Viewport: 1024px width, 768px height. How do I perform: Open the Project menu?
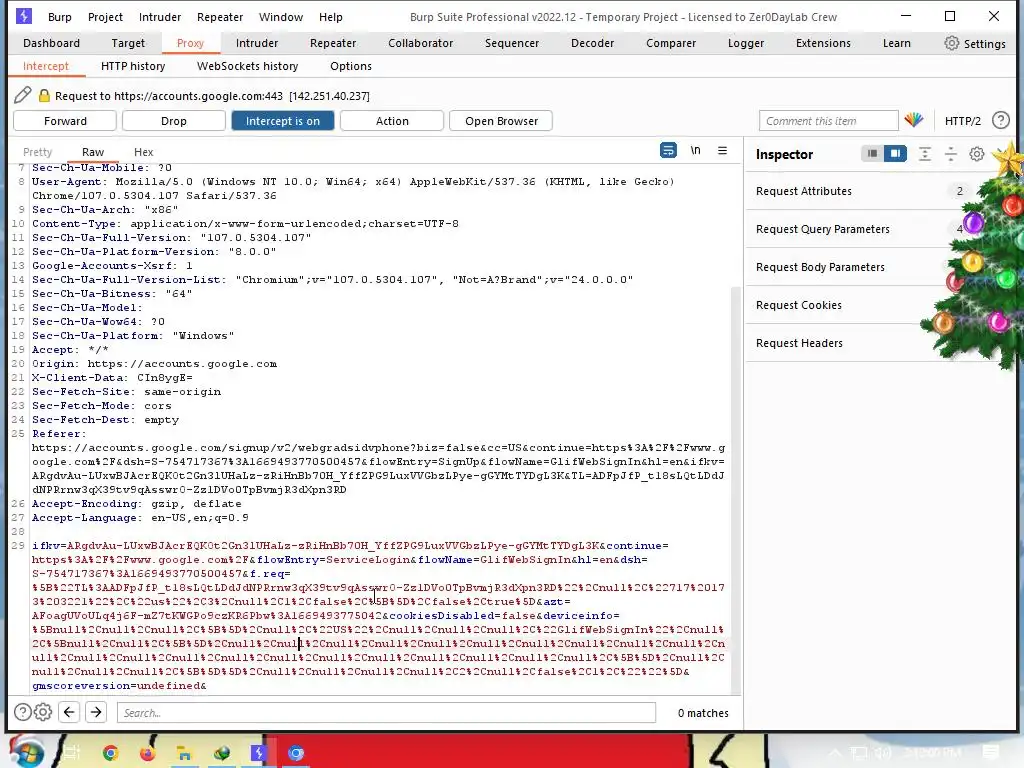coord(105,17)
